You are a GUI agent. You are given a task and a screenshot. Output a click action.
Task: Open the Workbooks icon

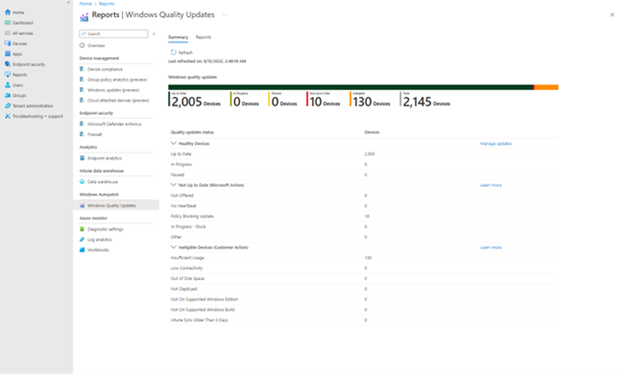click(x=82, y=250)
